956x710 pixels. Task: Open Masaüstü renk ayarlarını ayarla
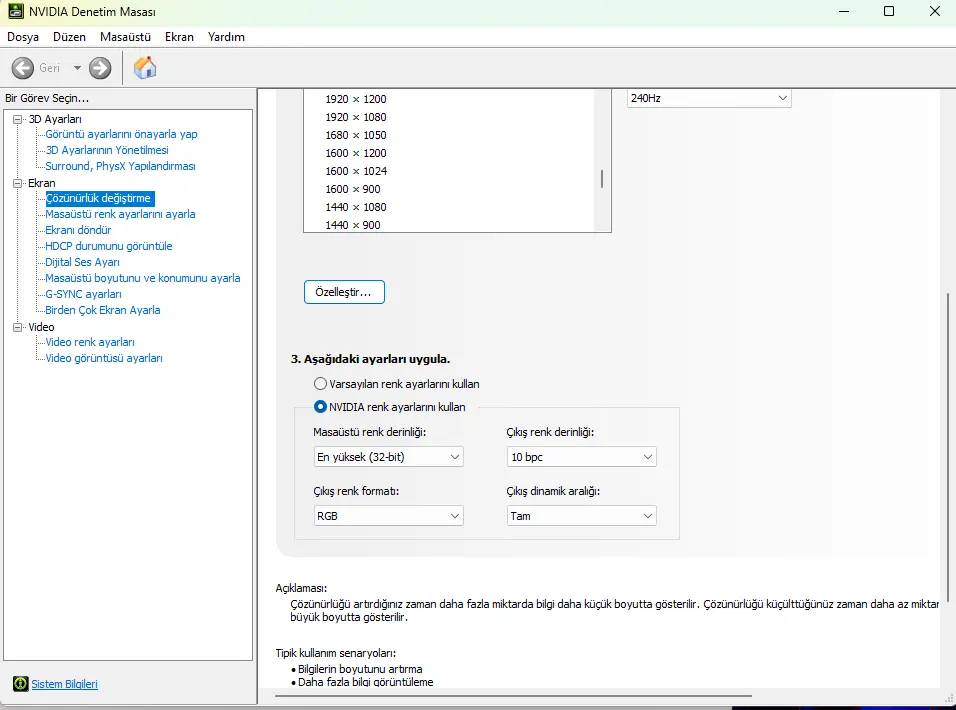[120, 214]
